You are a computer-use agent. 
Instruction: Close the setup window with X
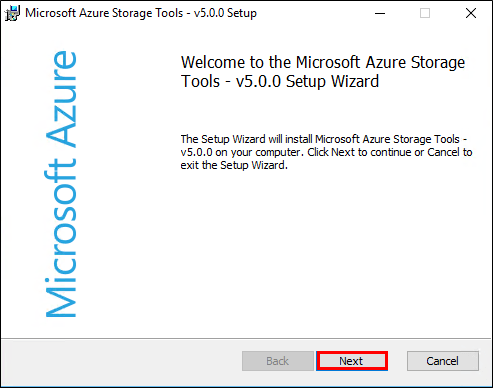click(471, 13)
